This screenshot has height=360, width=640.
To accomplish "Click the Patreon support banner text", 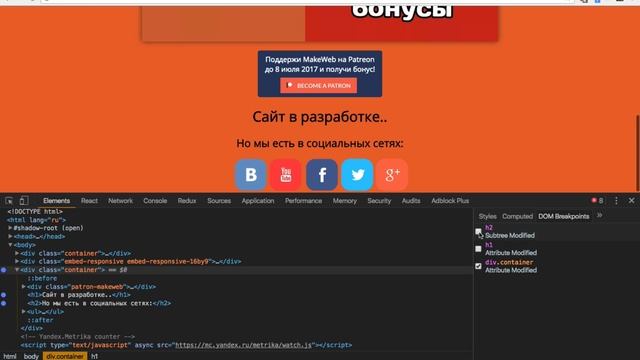I will 320,64.
